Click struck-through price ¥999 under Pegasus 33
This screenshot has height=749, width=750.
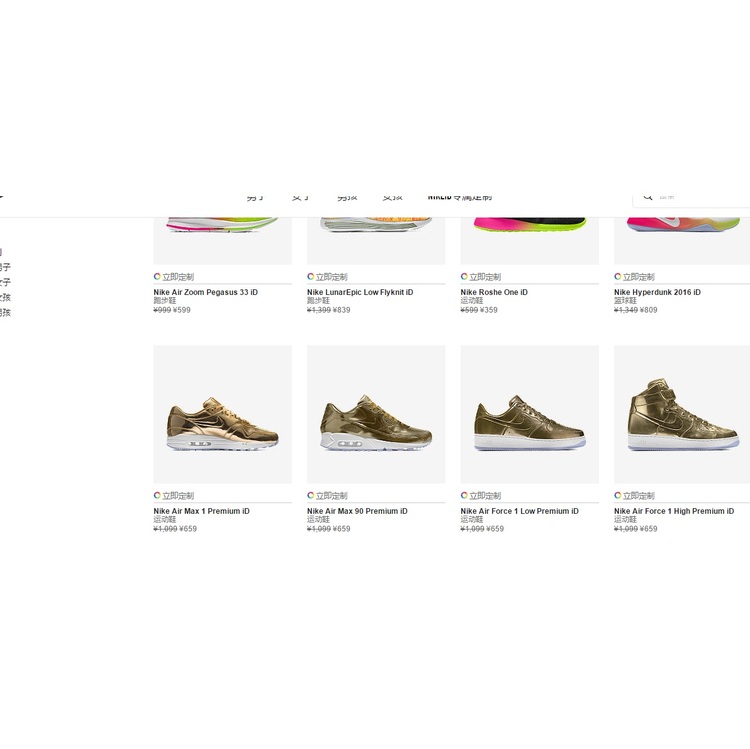[162, 310]
